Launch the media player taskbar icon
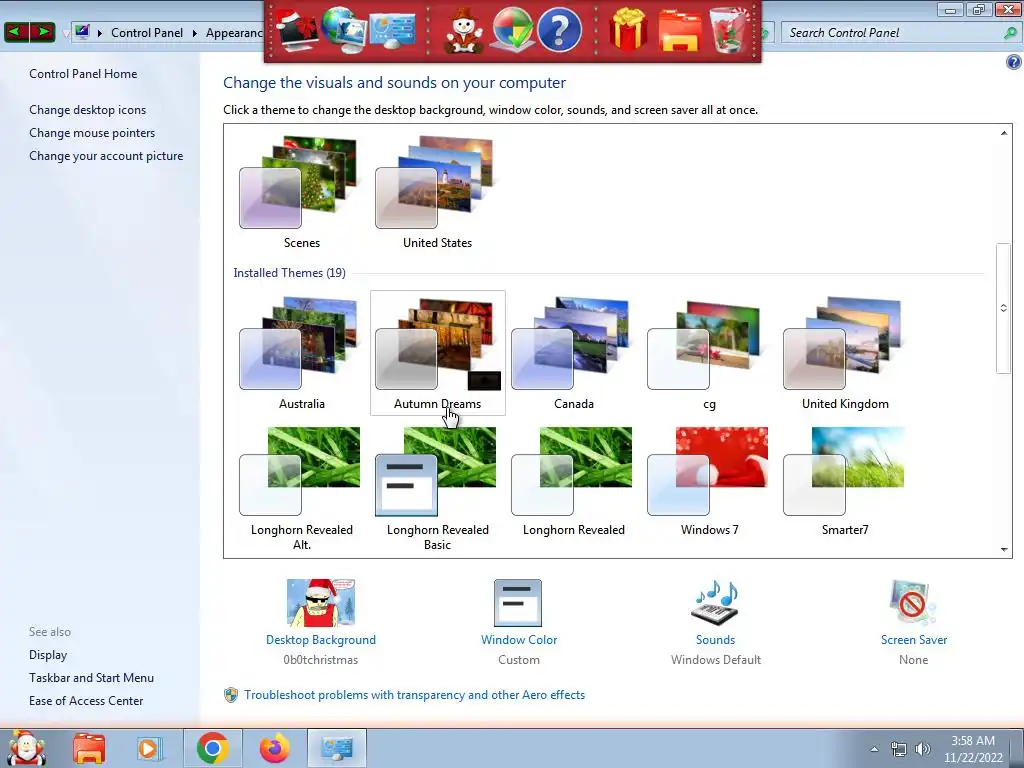The height and width of the screenshot is (768, 1024). pos(148,748)
